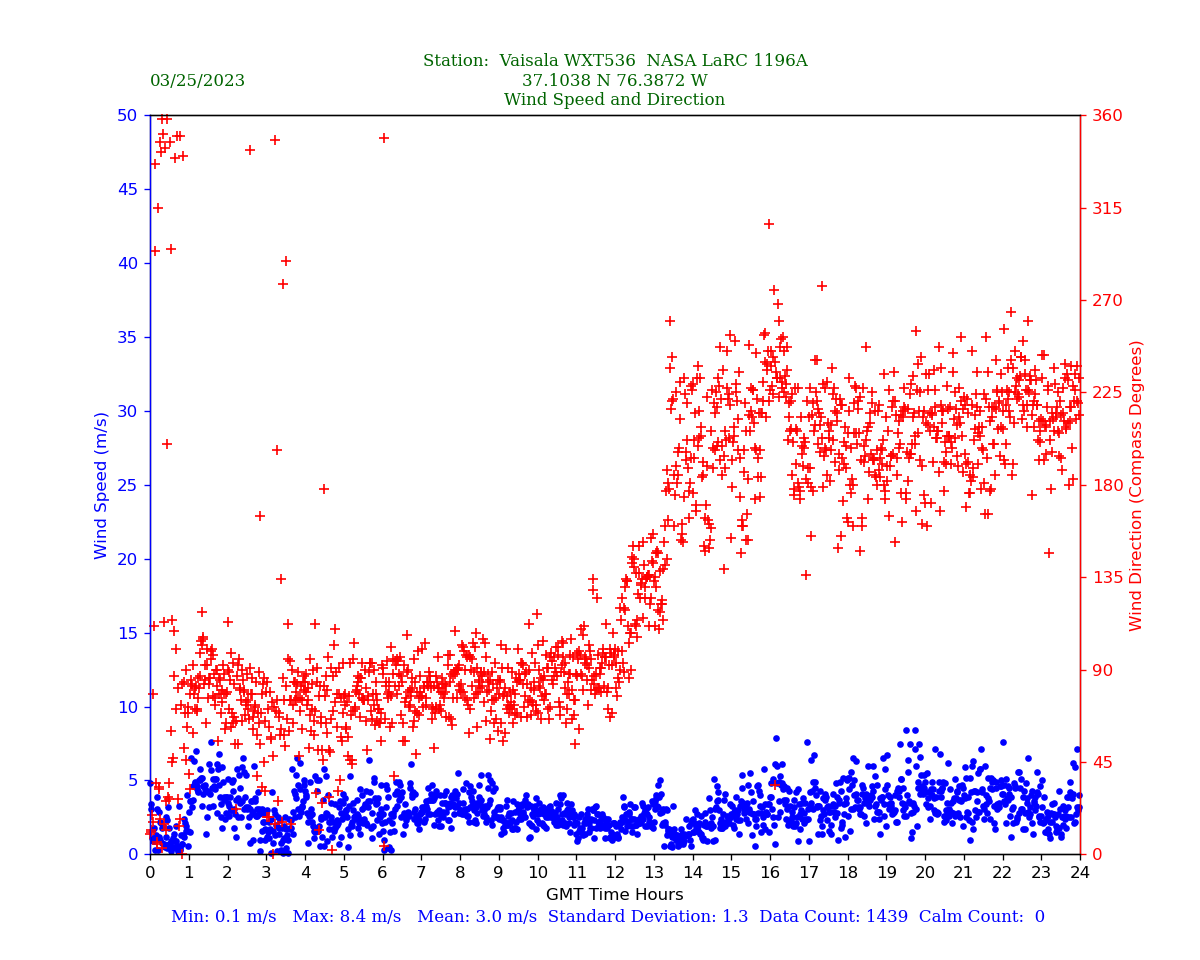Click the date label 03/25/2023
Viewport: 1200px width, 960px height.
click(x=197, y=81)
